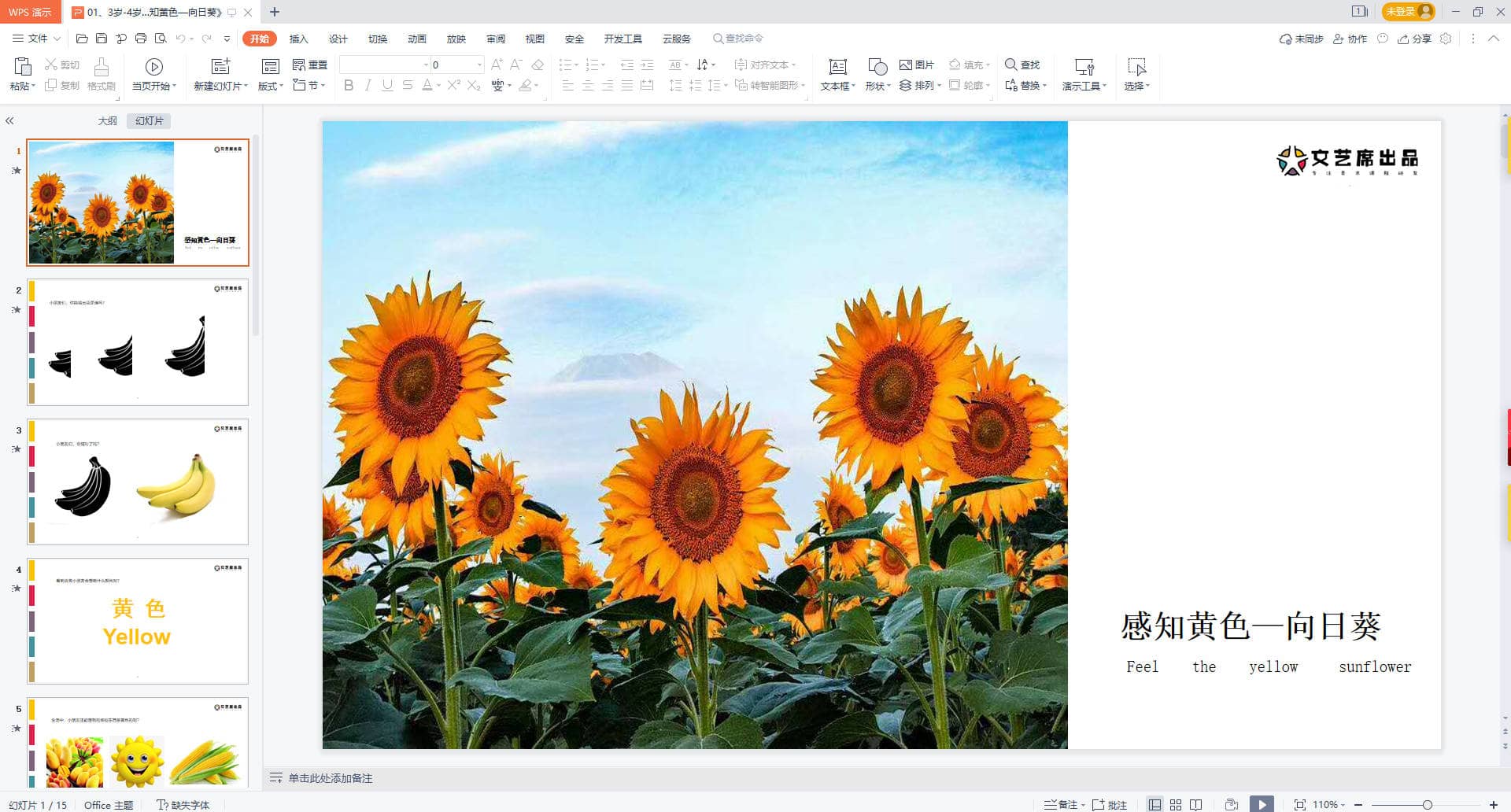This screenshot has height=812, width=1511.
Task: Fit slide to window icon in status bar
Action: 1299,804
